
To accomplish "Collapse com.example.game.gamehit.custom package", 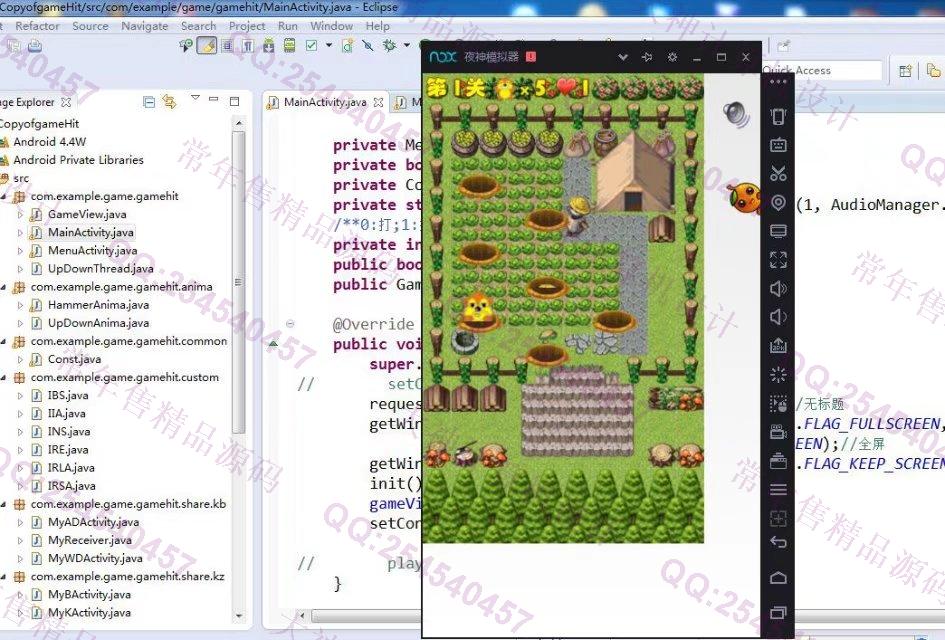I will (3, 377).
